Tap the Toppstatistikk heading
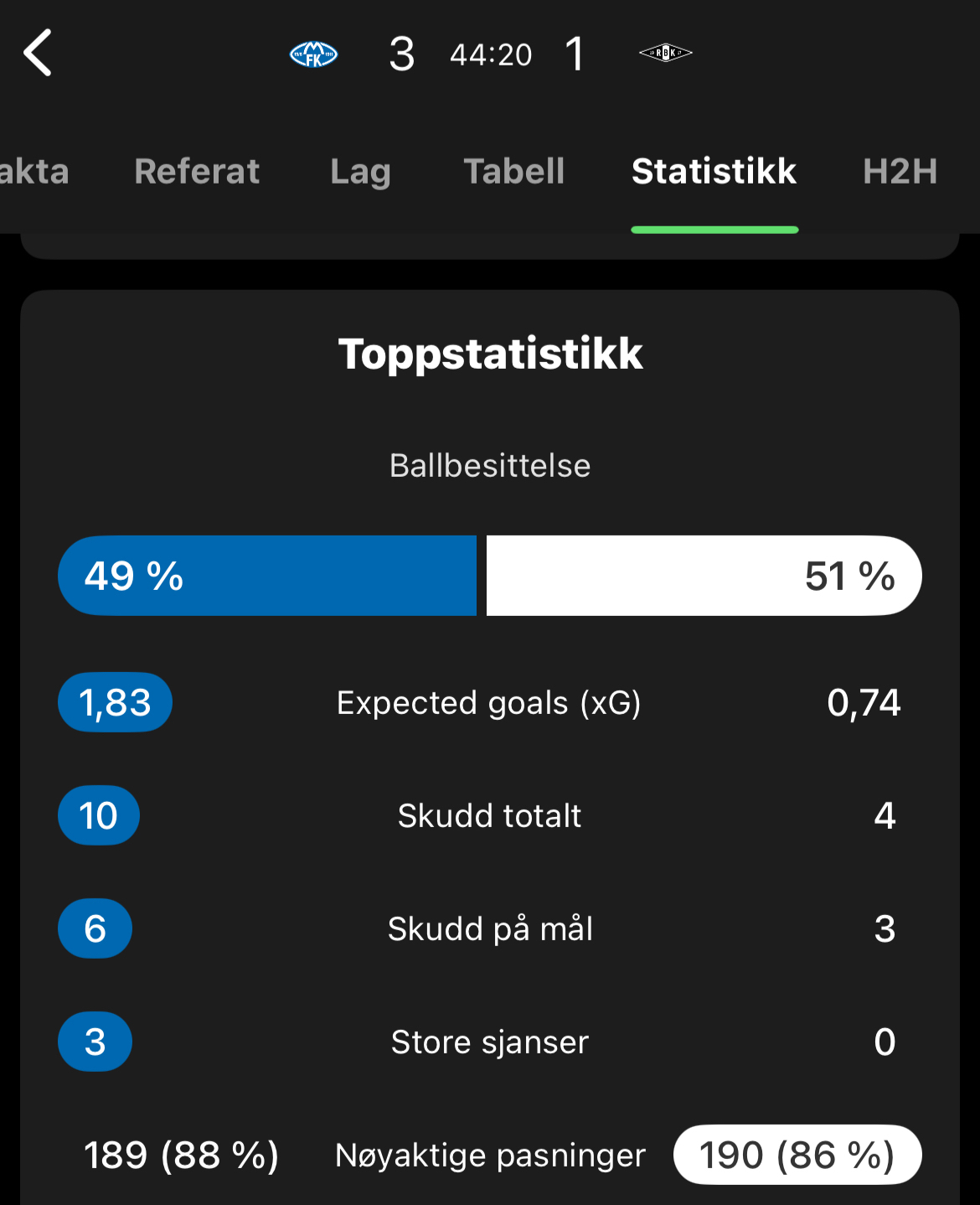980x1205 pixels. tap(490, 354)
